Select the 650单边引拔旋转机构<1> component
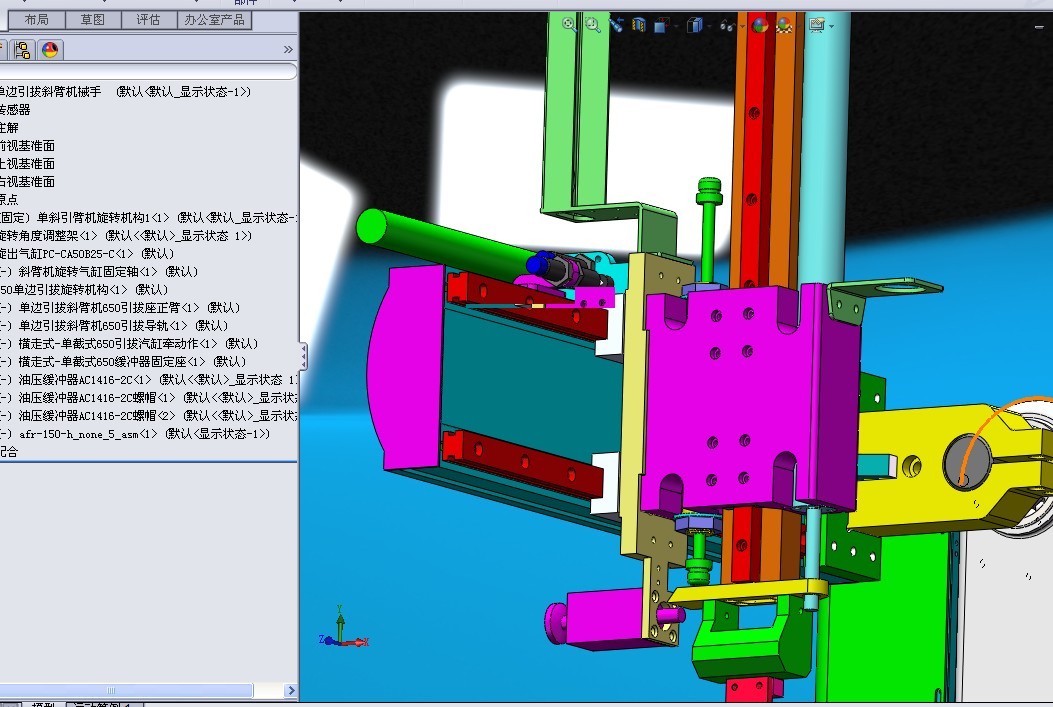The image size is (1053, 707). click(x=84, y=289)
